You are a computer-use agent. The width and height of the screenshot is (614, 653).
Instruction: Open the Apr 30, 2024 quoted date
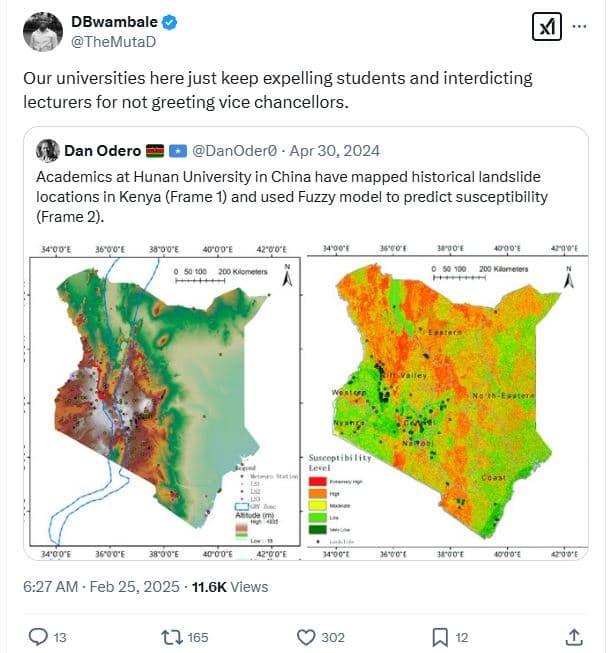click(x=335, y=151)
